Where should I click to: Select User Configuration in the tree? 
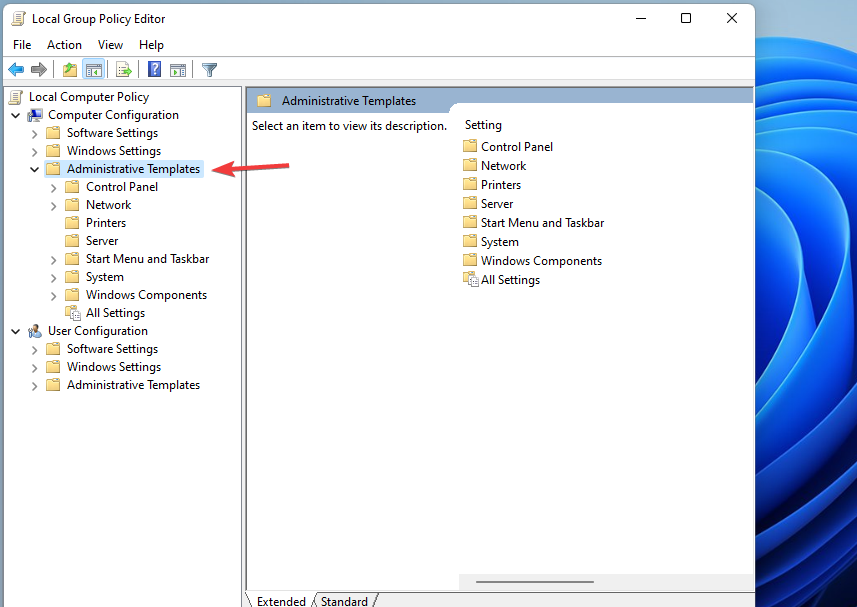(97, 331)
